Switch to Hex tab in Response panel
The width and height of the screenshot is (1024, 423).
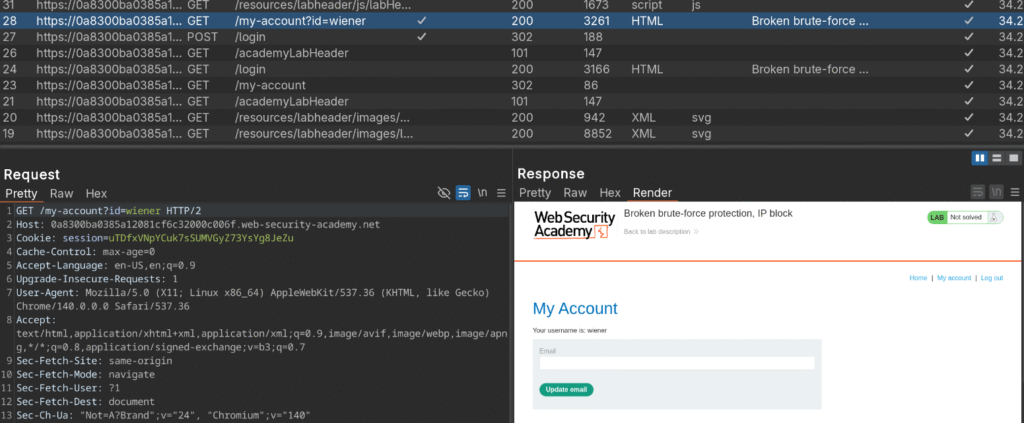click(609, 193)
